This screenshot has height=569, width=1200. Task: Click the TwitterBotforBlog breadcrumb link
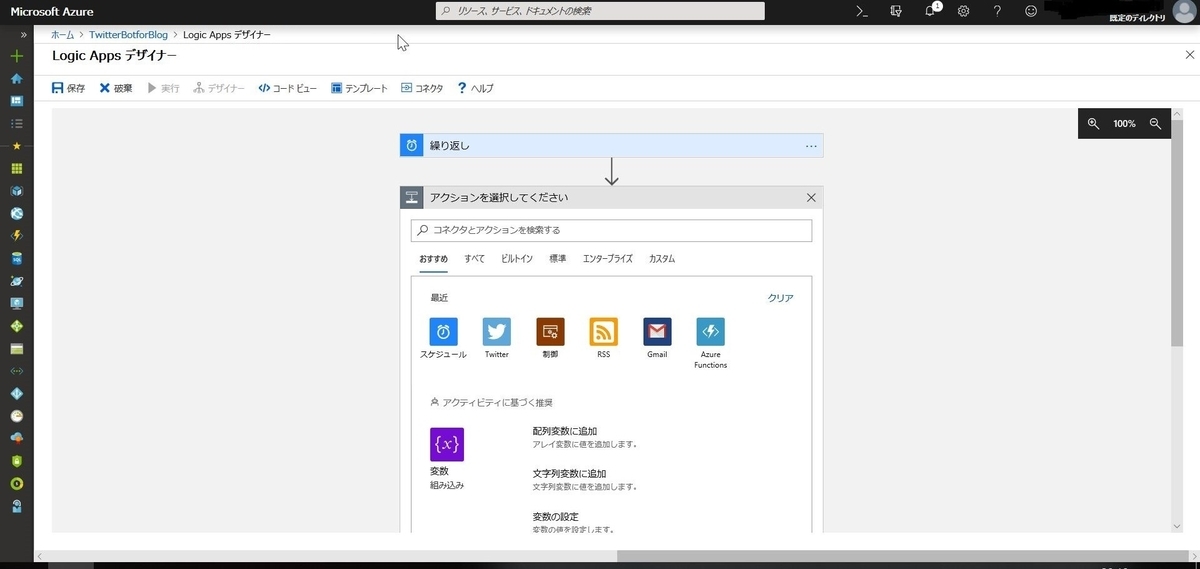128,35
